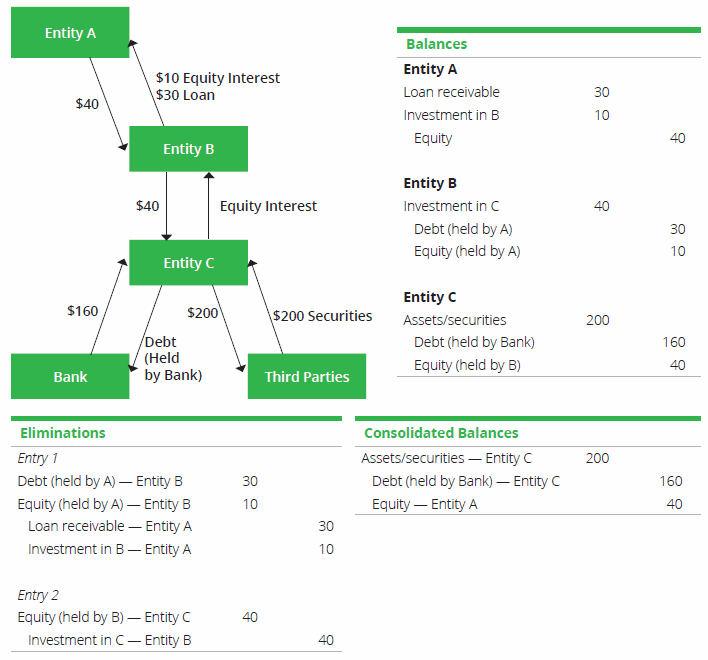Click the Eliminations section heading

pos(62,433)
